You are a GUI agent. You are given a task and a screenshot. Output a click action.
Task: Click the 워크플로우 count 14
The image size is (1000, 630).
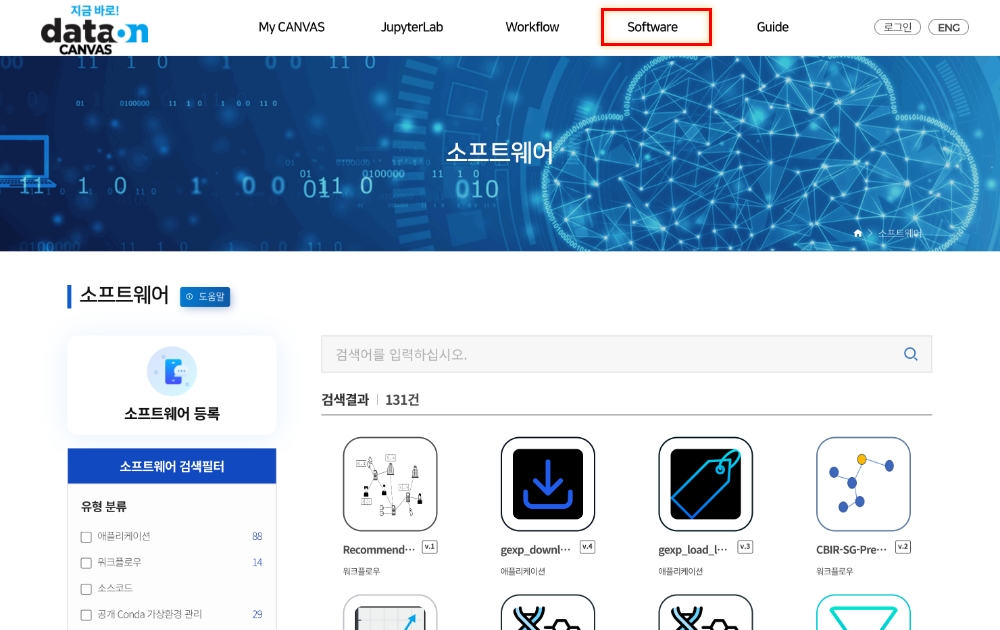click(257, 562)
